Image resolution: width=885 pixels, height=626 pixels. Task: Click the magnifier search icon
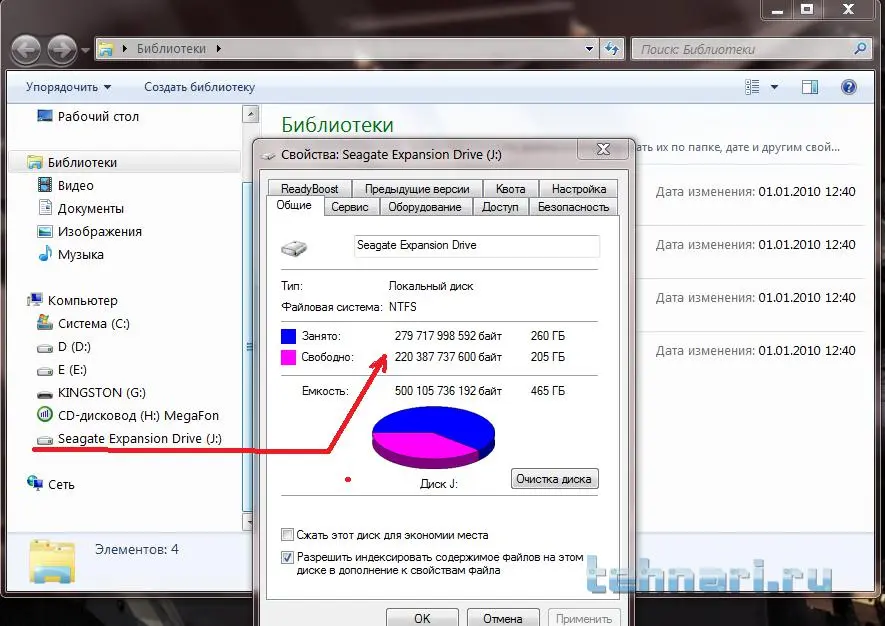[860, 49]
